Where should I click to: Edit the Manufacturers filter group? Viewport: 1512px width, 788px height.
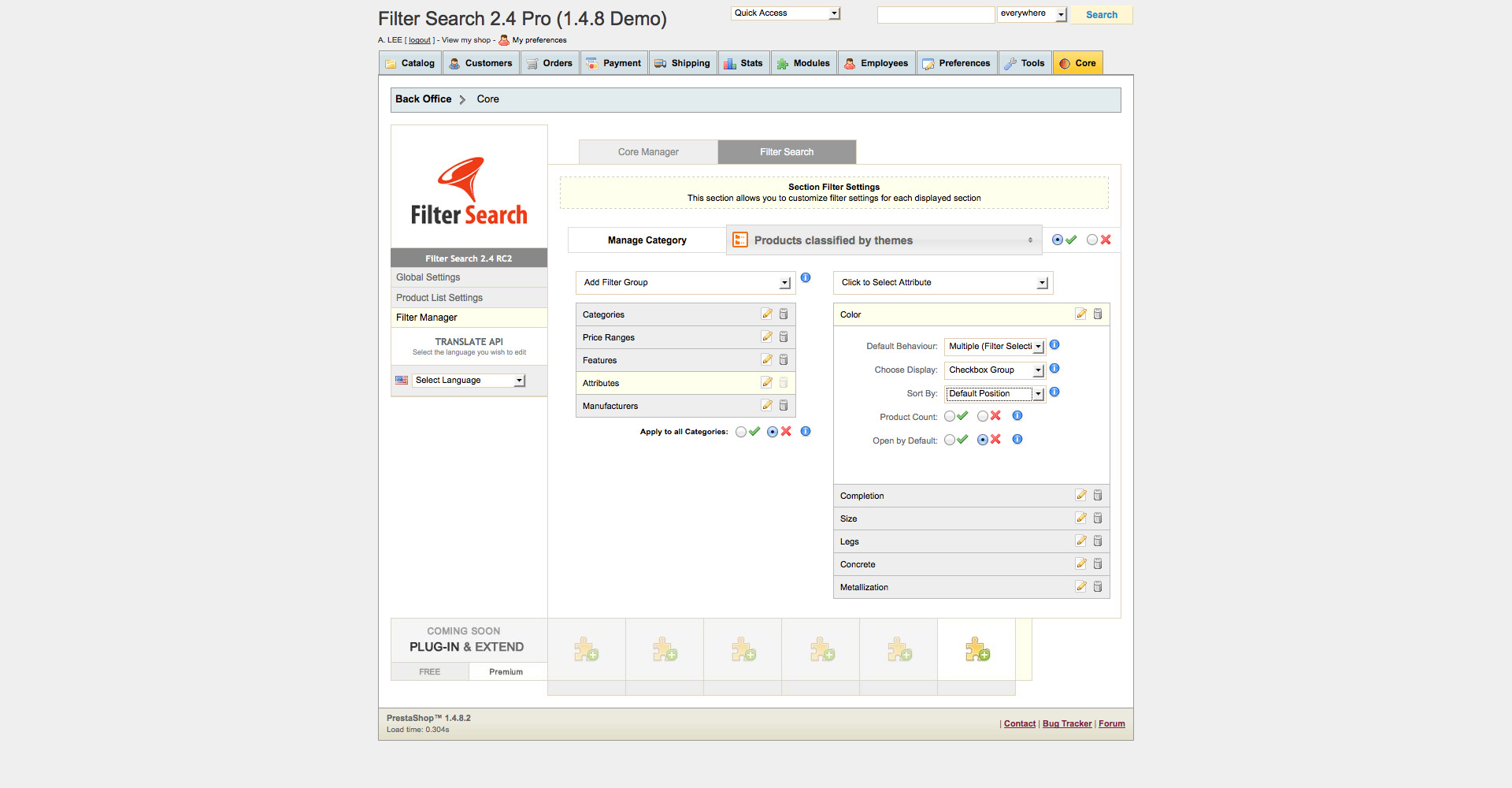[767, 405]
